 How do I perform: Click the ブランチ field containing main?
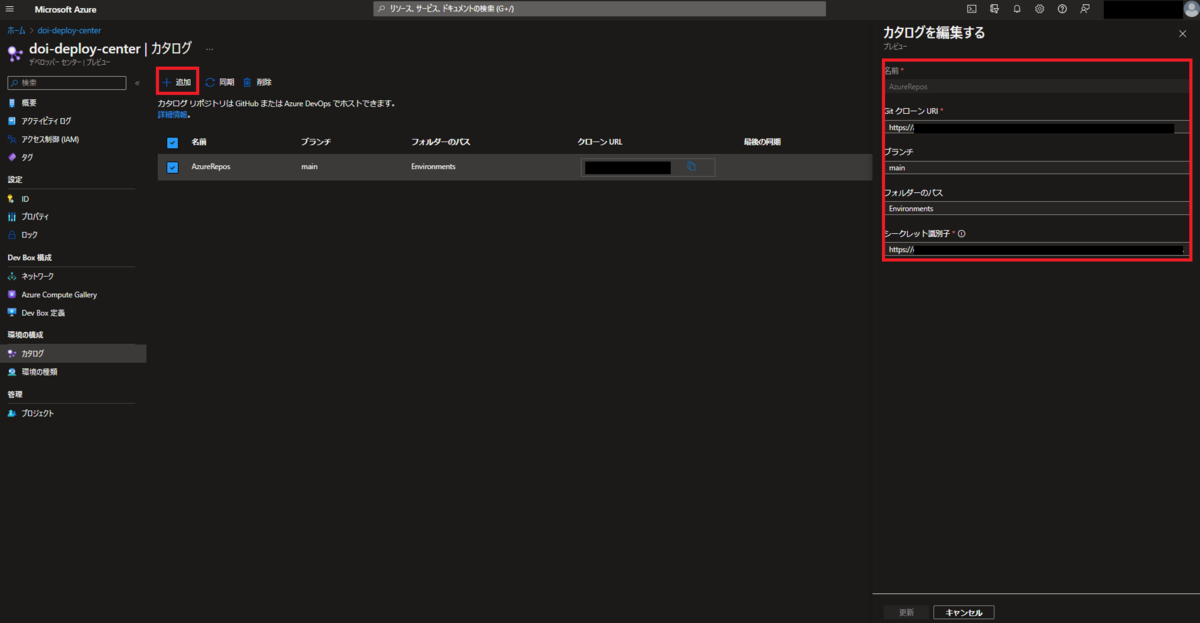click(1037, 168)
